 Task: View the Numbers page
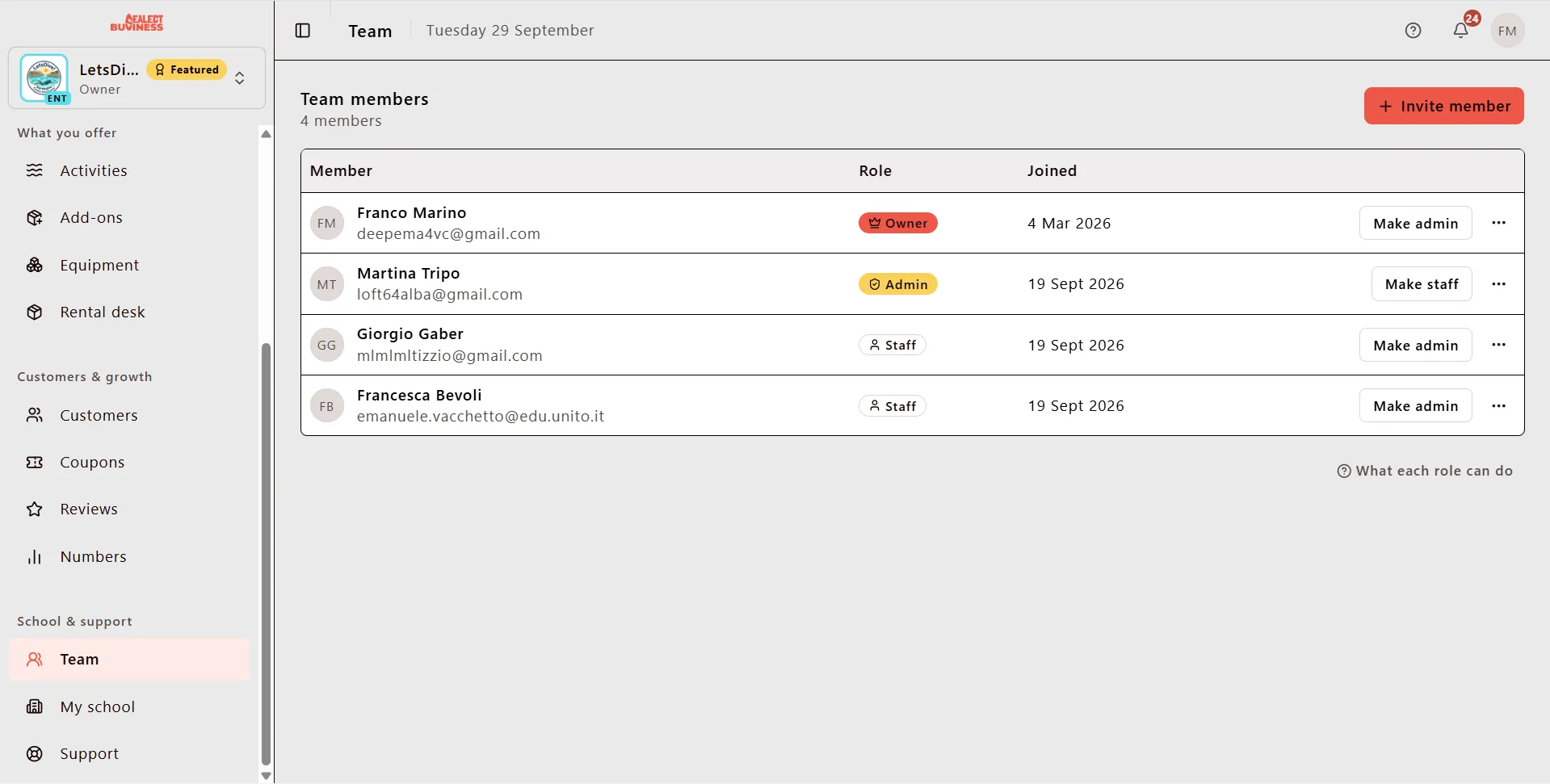coord(129,557)
